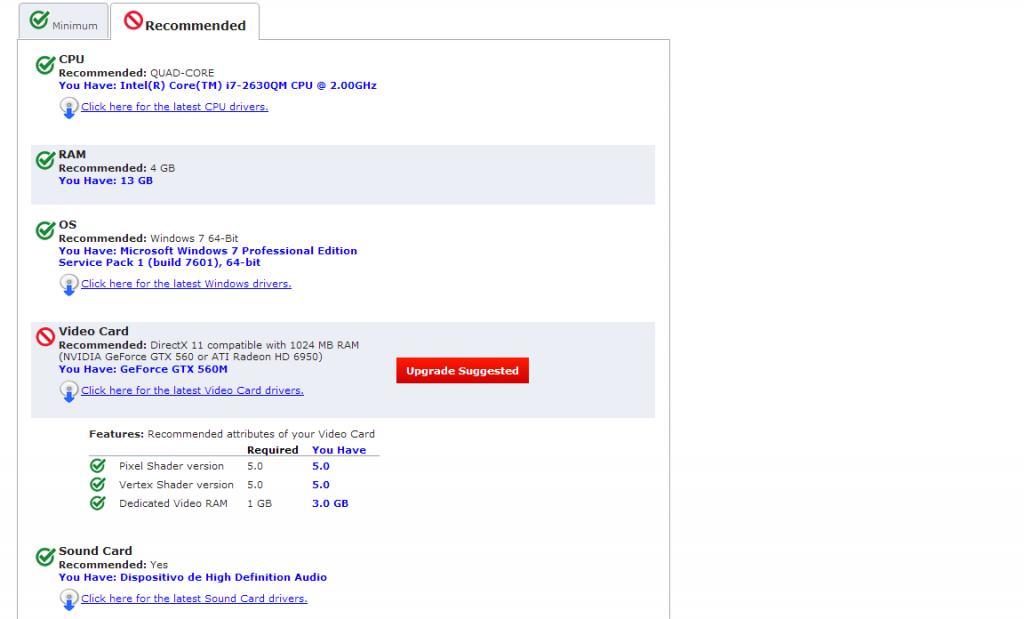Click the download icon next to the Windows drivers link

(69, 285)
